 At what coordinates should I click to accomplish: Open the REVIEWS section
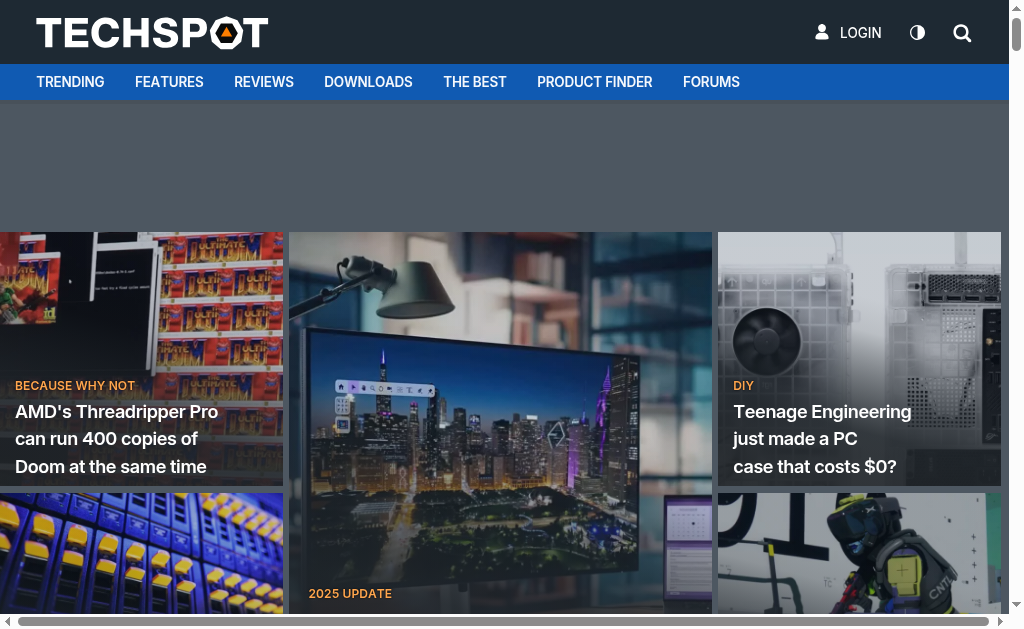264,82
